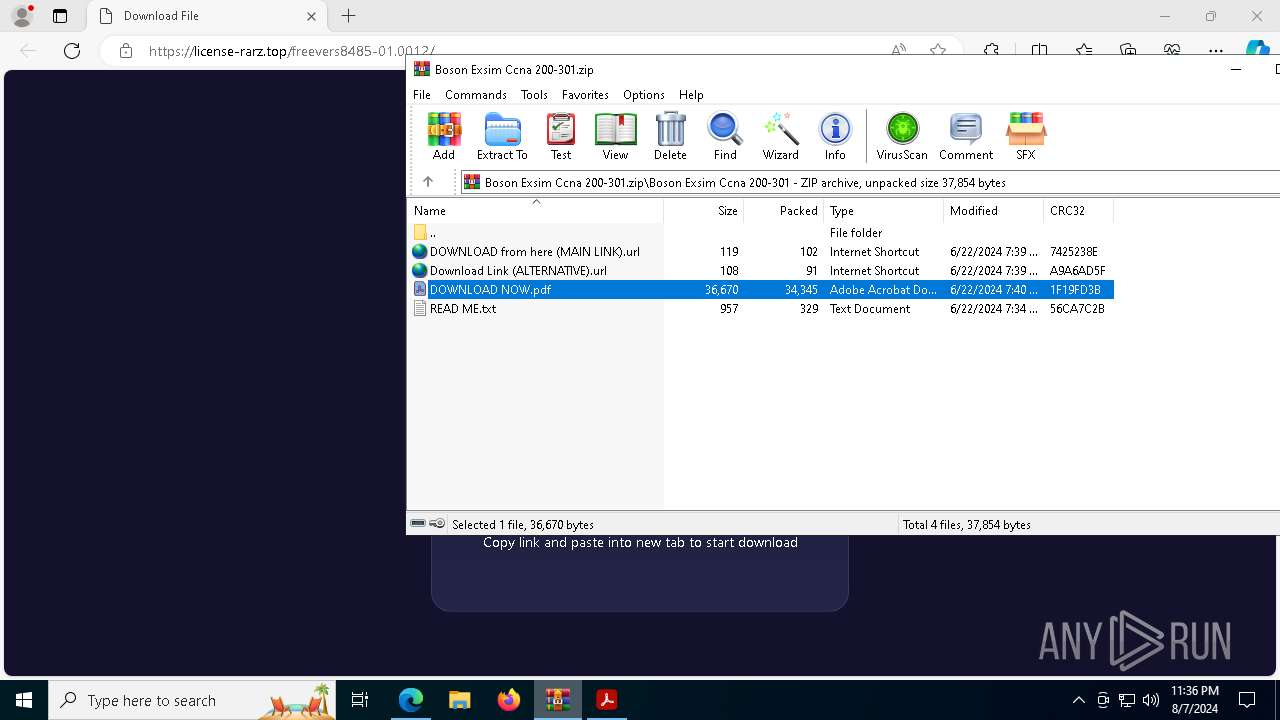
Task: Toggle Edge split screen icon
Action: 1040,50
